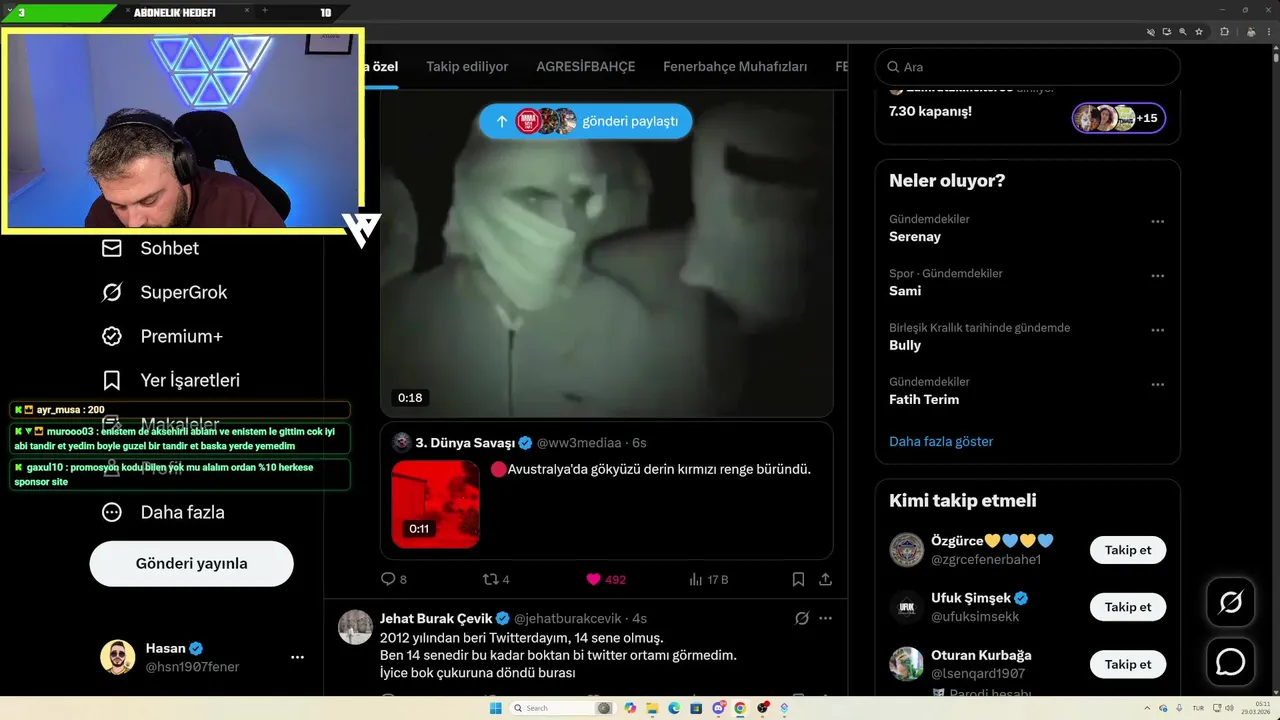Open Ufuk Şimşek's profile avatar

pos(906,607)
